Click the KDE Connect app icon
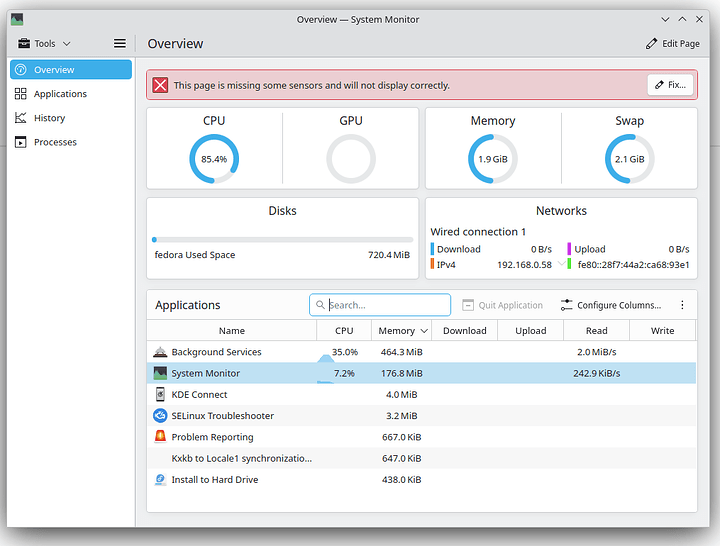Image resolution: width=720 pixels, height=546 pixels. click(x=160, y=394)
